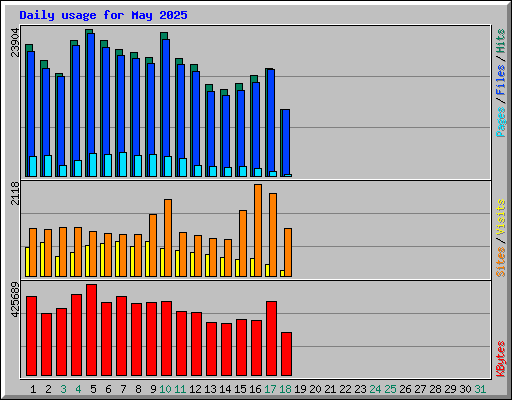This screenshot has height=400, width=512.
Task: Click day 5 label on the x-axis
Action: (93, 389)
